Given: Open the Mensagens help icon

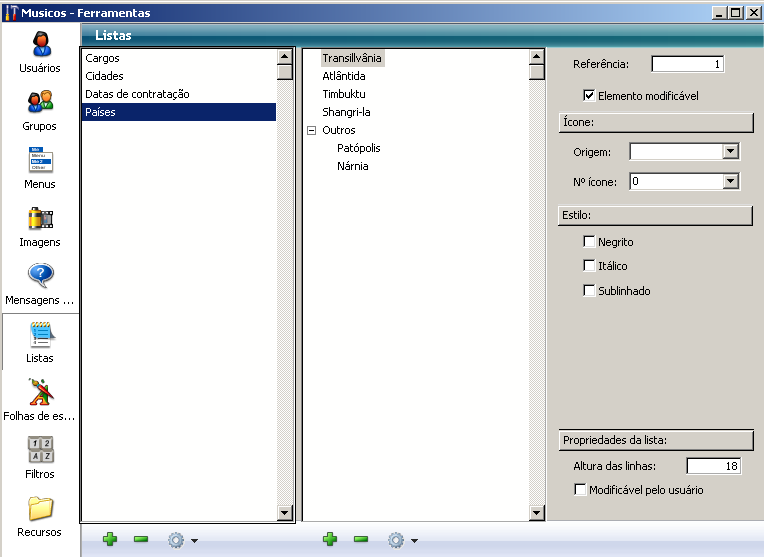Looking at the screenshot, I should [x=40, y=277].
